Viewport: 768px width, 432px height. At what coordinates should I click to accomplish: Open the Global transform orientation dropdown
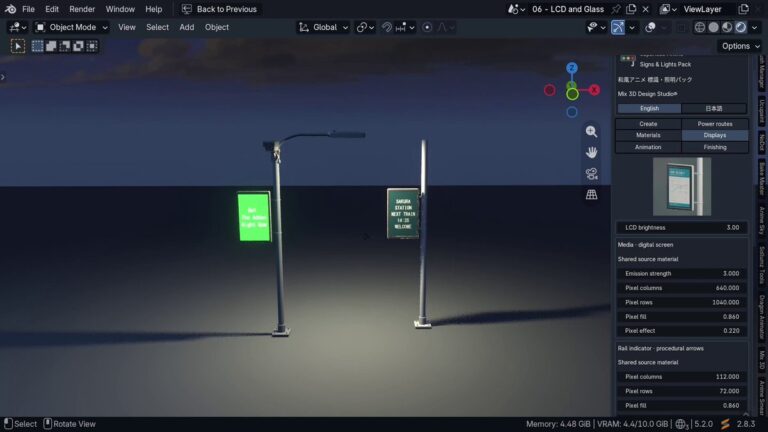point(323,27)
